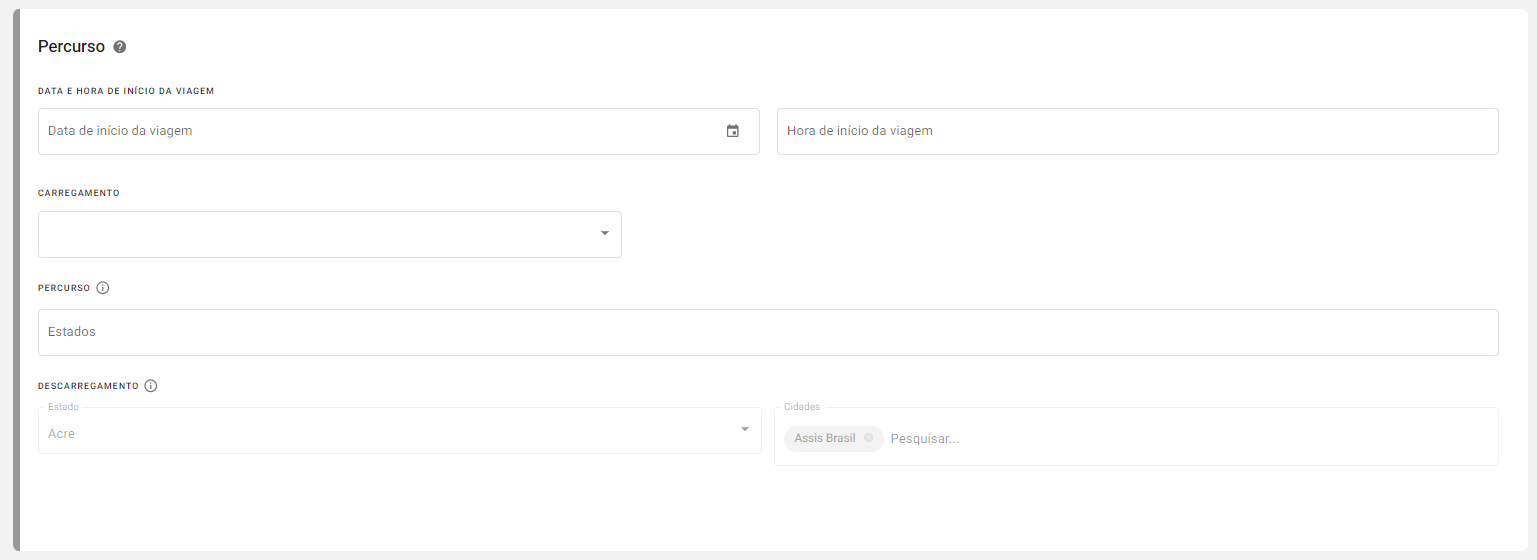Open the calendar date picker icon

(x=732, y=131)
